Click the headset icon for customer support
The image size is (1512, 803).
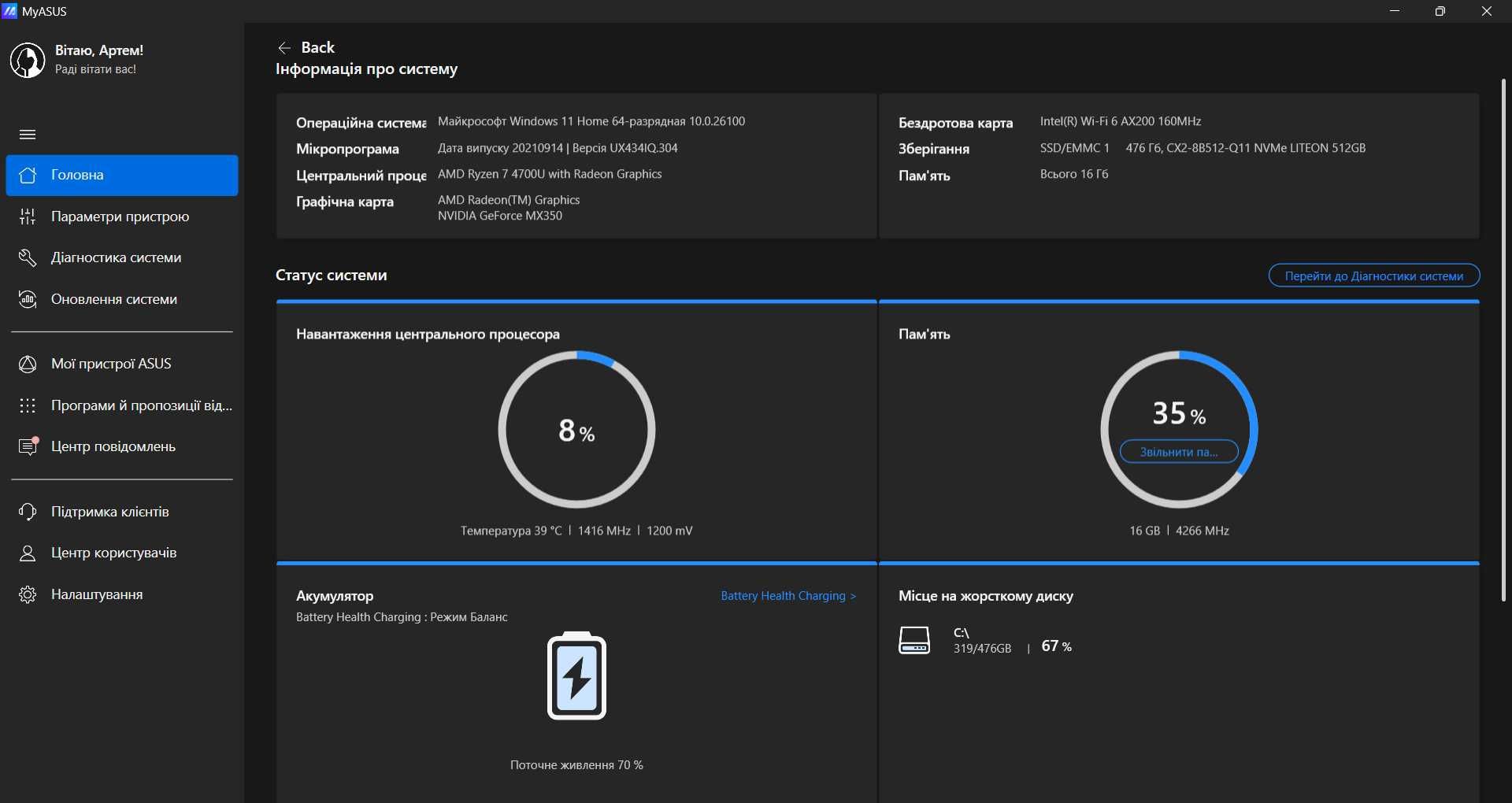point(28,512)
